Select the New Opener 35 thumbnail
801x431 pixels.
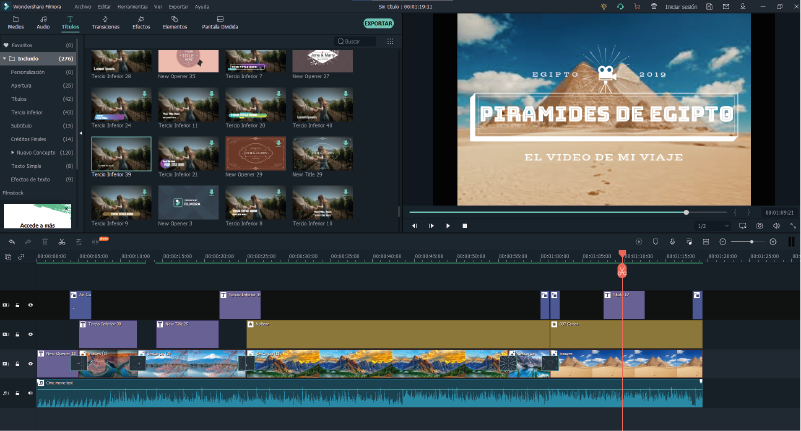click(x=188, y=61)
